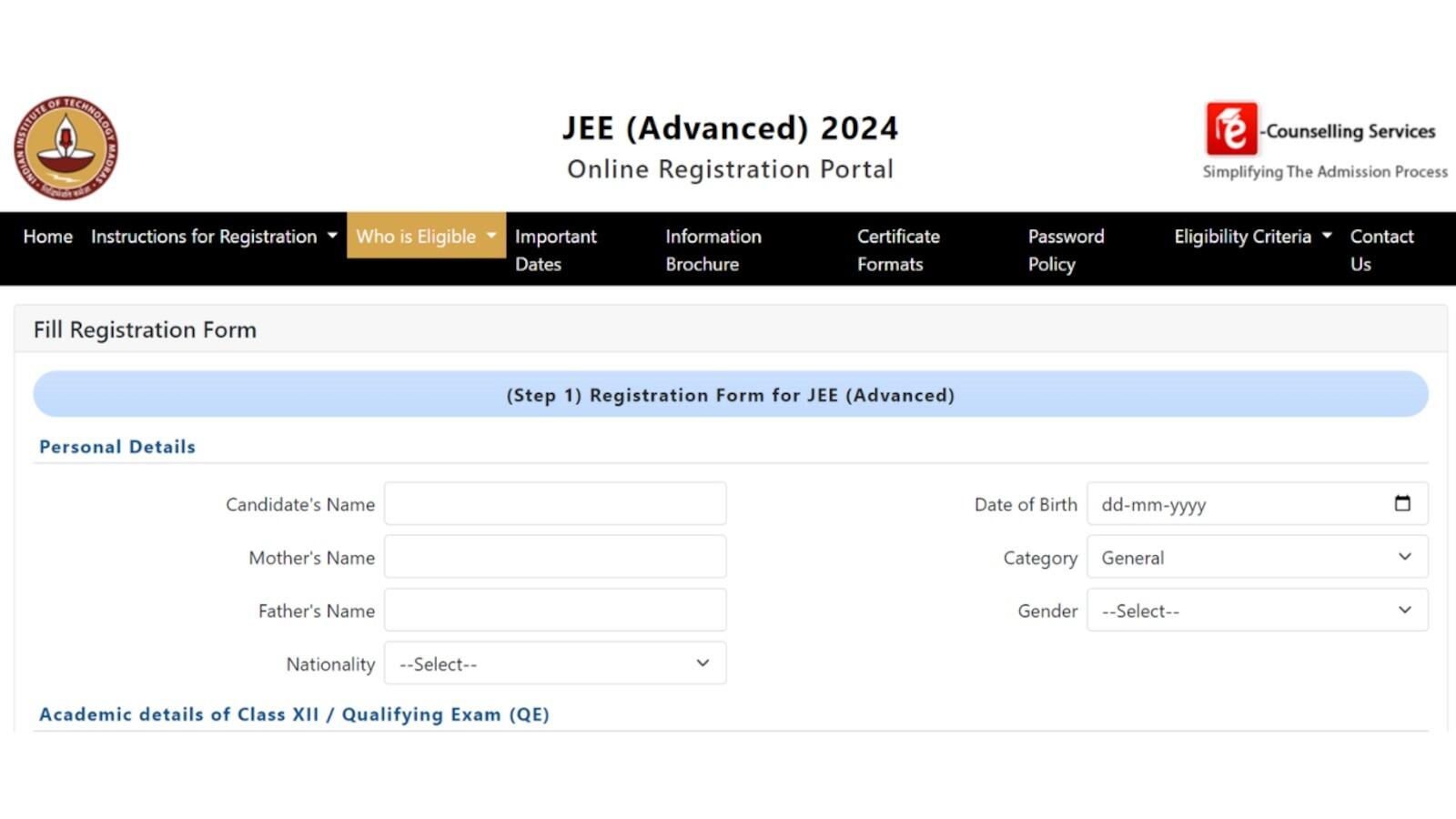This screenshot has width=1456, height=819.
Task: Visit the Contact Us page
Action: click(1382, 249)
